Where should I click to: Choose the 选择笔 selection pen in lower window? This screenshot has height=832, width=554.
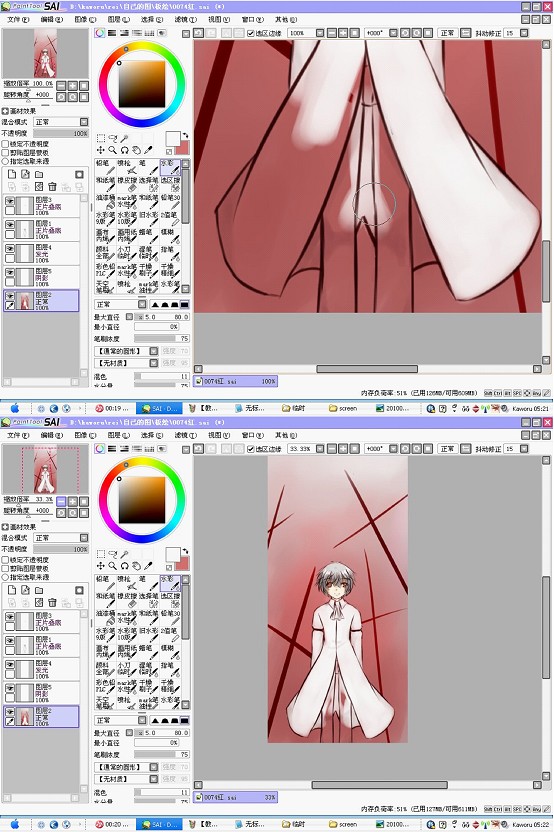tap(149, 600)
